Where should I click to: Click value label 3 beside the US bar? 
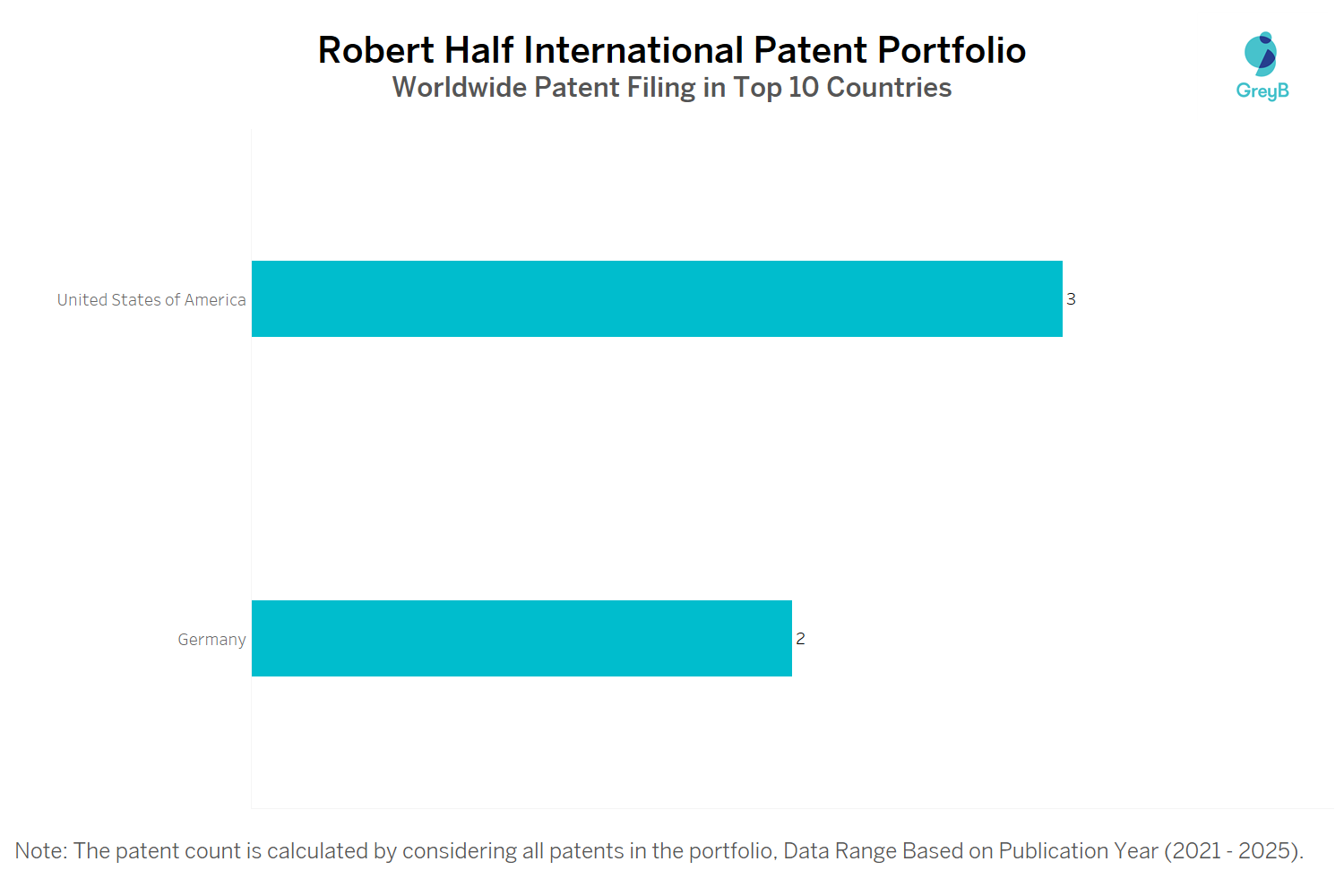1071,299
